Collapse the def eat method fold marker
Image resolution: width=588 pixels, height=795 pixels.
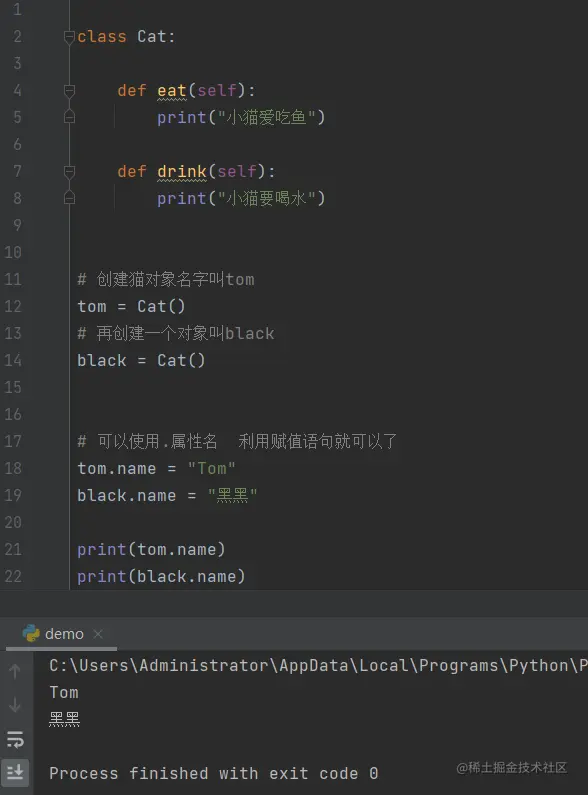coord(69,91)
